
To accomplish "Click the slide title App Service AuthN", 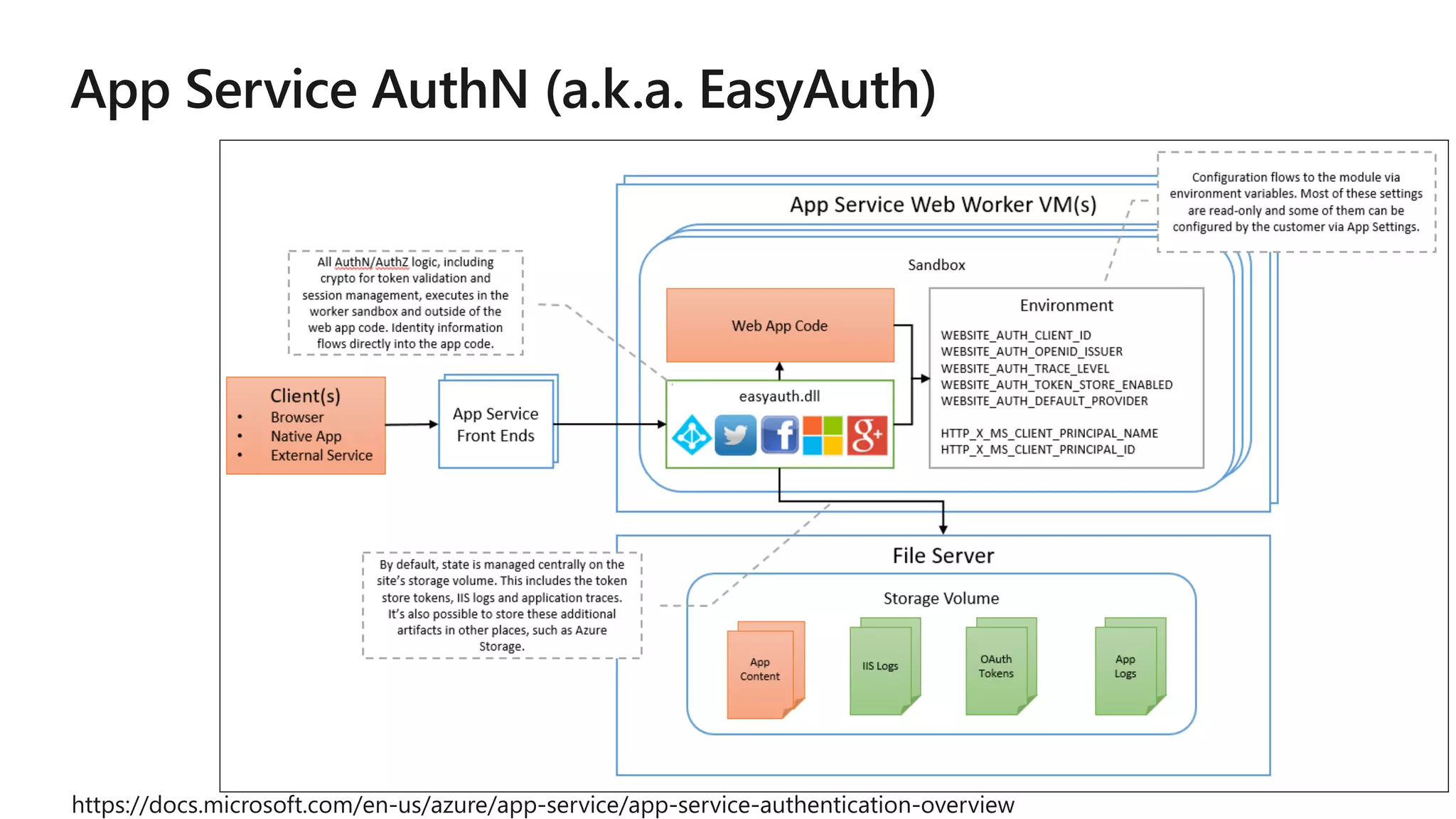I will pos(503,90).
